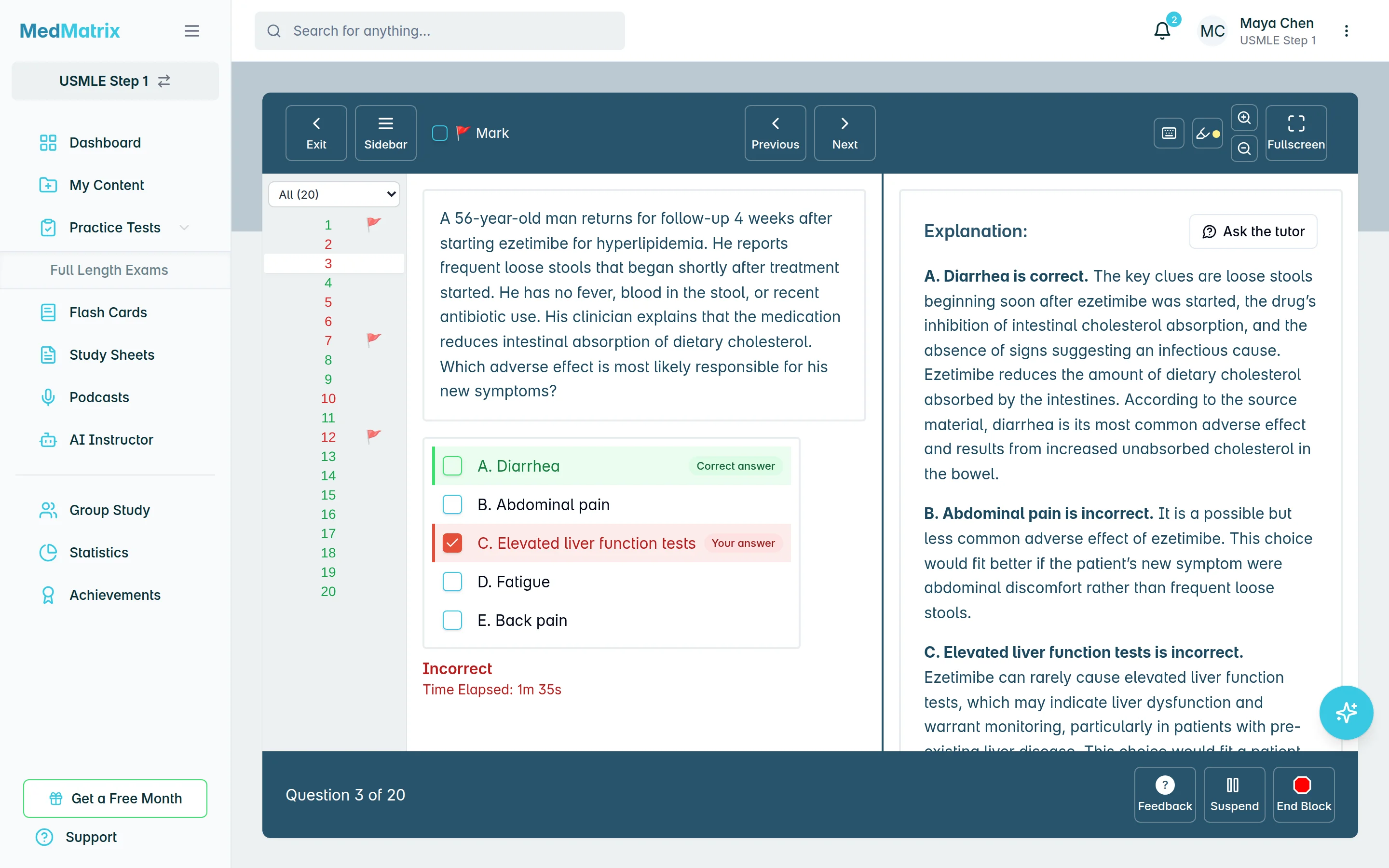
Task: Click the Achievements ribbon icon
Action: tap(48, 596)
